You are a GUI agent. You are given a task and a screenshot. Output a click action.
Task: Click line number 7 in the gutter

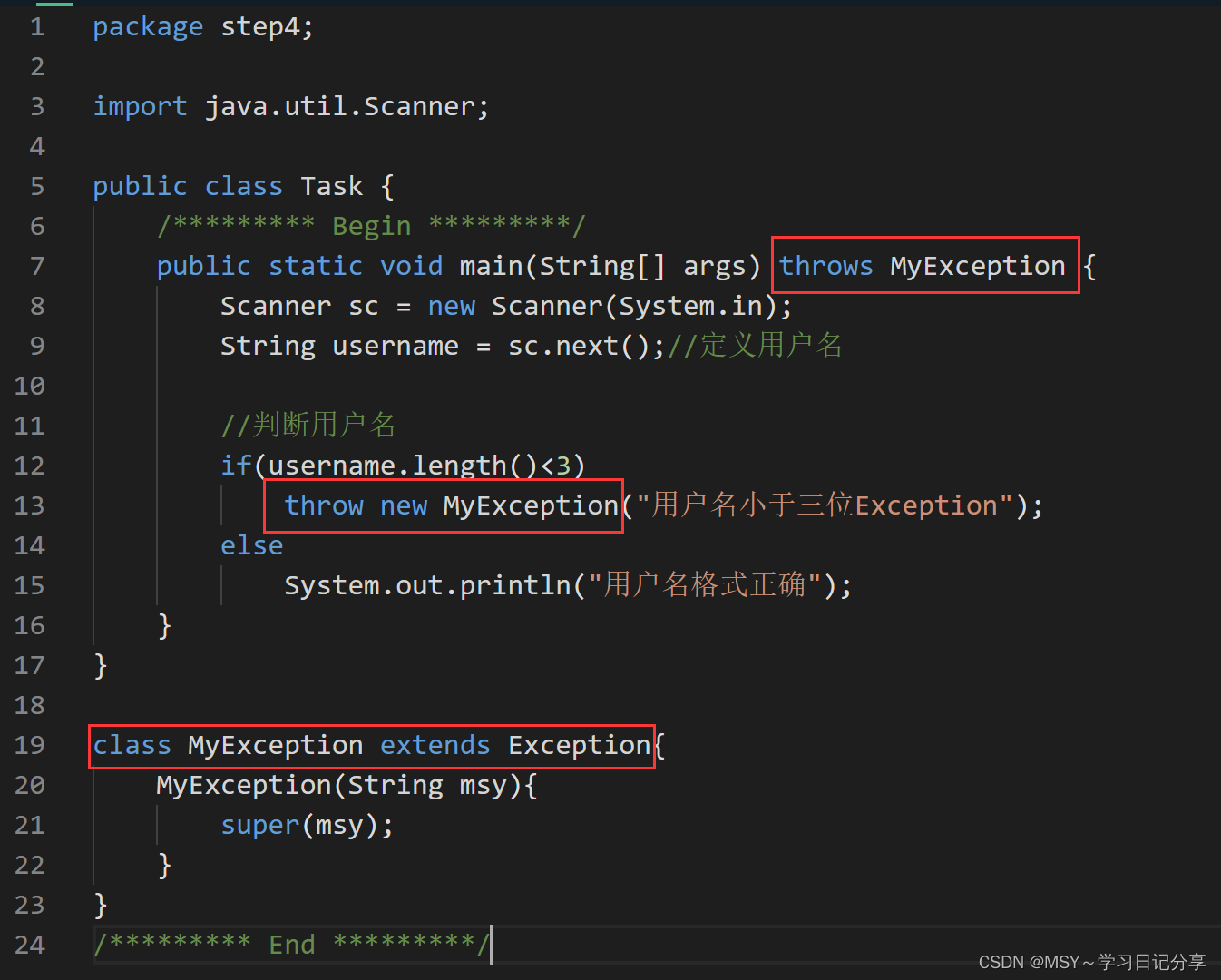tap(37, 266)
